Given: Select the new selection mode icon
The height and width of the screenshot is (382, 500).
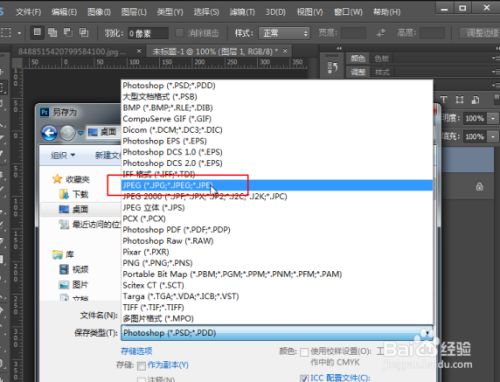Looking at the screenshot, I should [37, 32].
